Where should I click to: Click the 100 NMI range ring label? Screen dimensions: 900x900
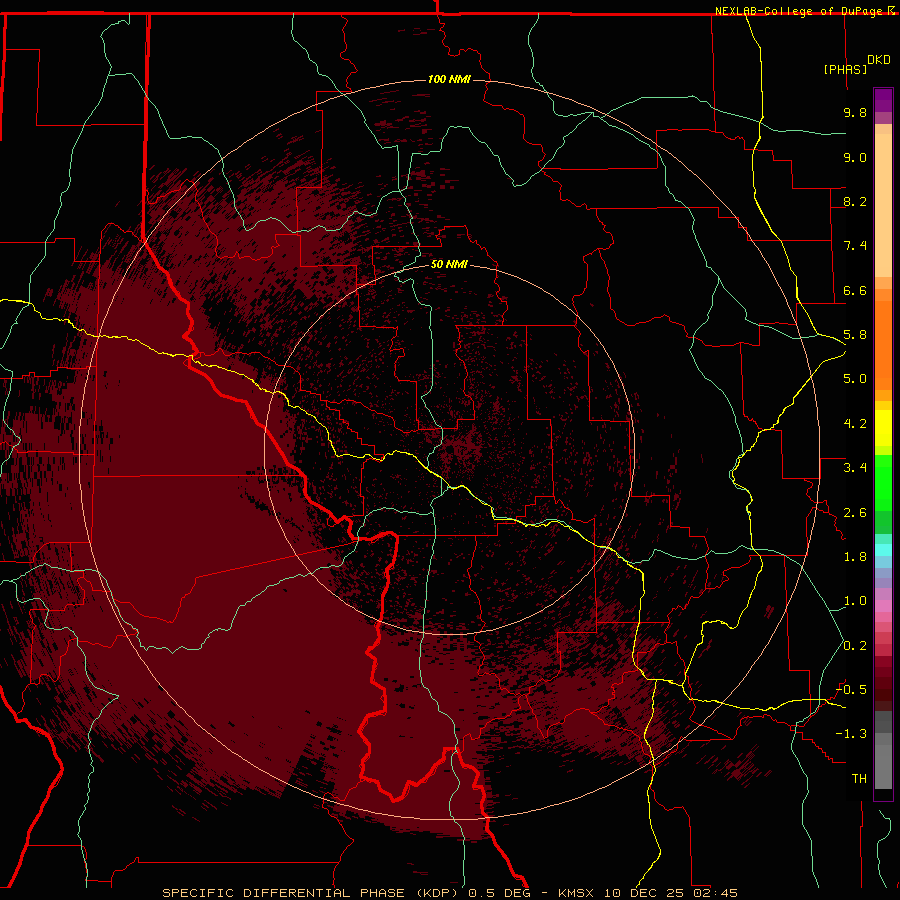point(449,79)
